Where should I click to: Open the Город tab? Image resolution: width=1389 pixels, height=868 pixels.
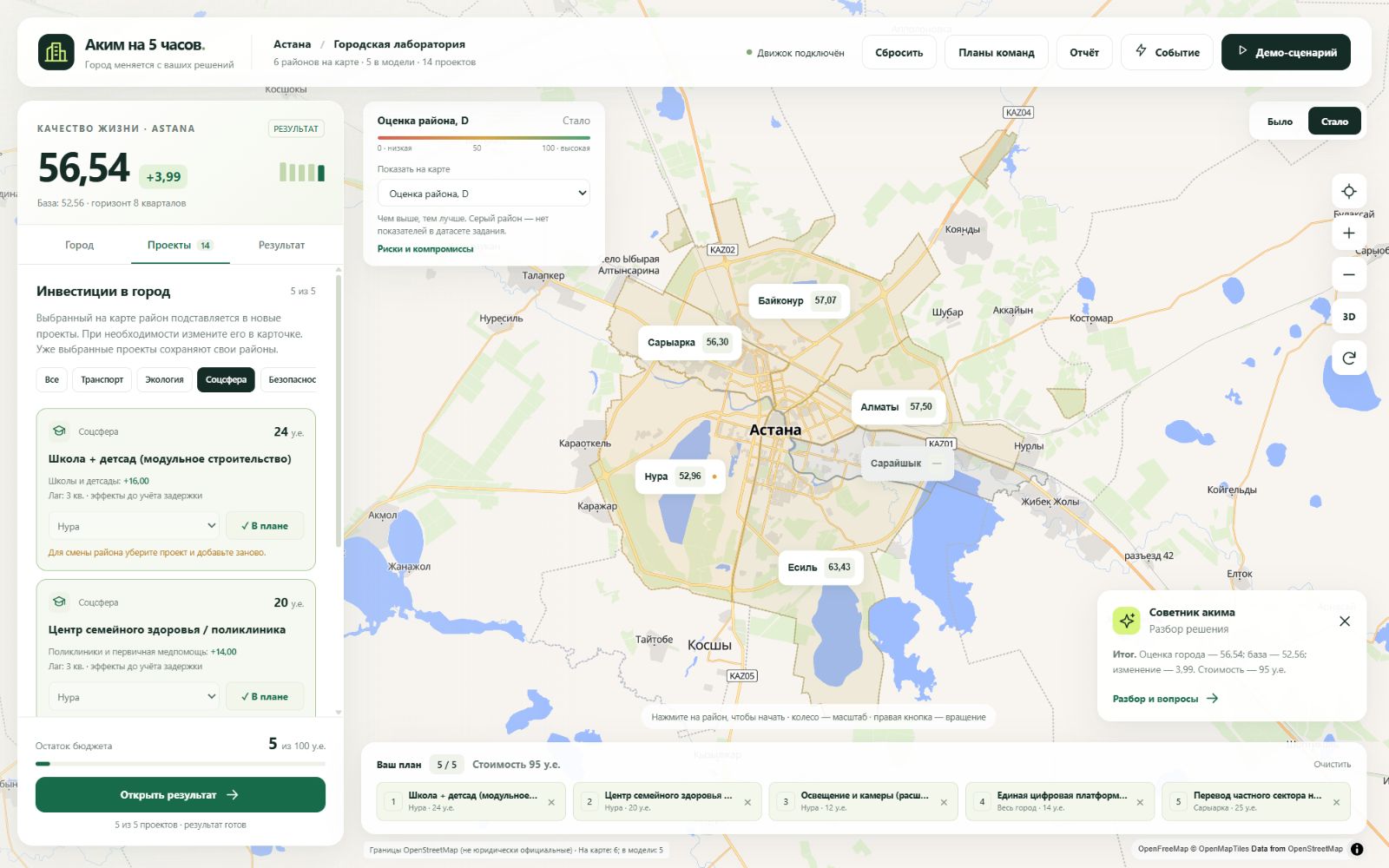pos(79,246)
